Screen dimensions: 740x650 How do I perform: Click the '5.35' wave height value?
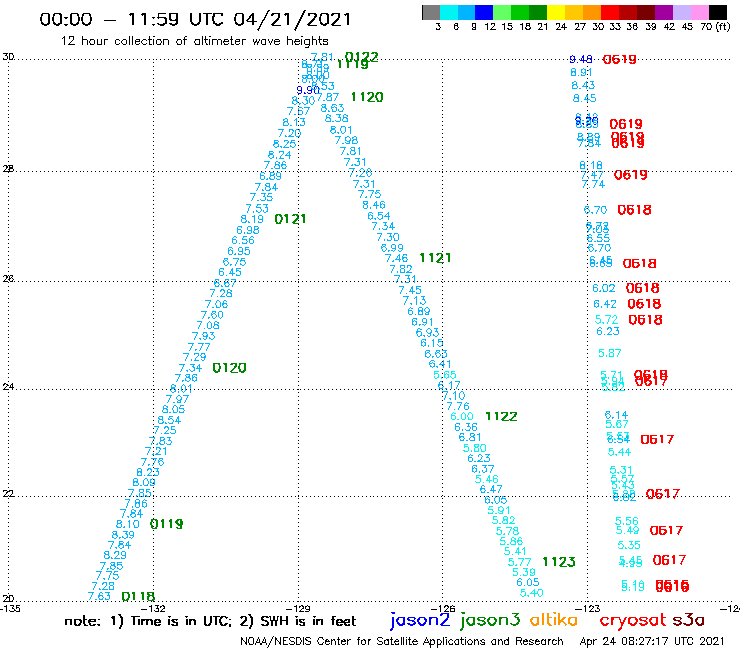629,545
